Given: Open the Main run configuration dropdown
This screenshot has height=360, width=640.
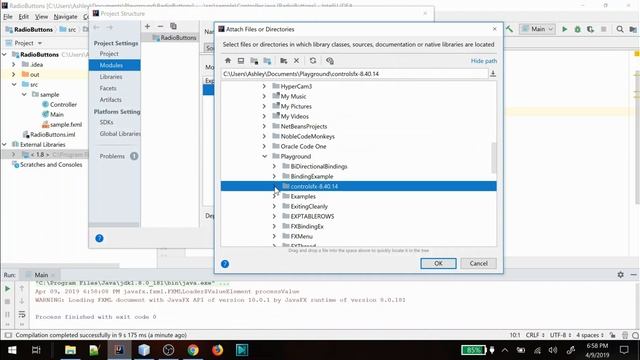Looking at the screenshot, I should point(538,29).
